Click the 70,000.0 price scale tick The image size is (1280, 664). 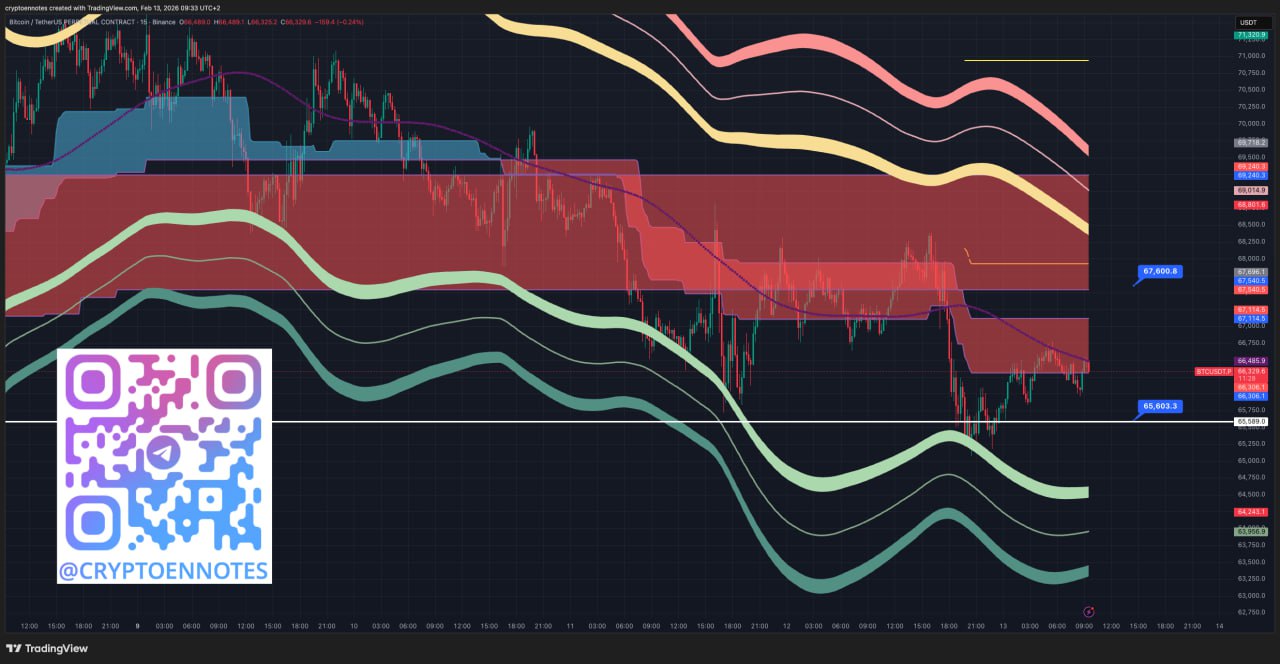click(x=1252, y=124)
